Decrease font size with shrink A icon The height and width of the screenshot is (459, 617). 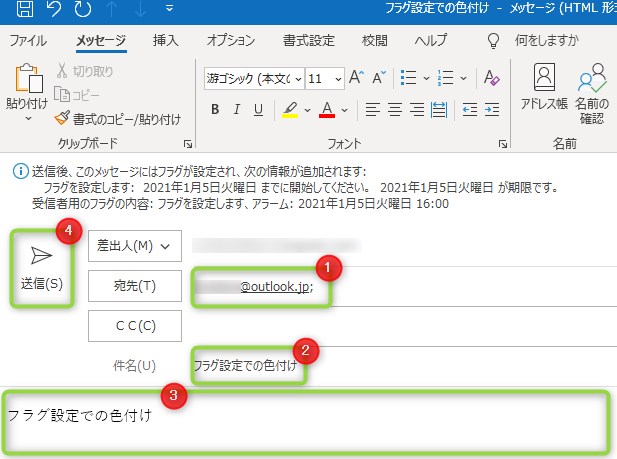(379, 77)
